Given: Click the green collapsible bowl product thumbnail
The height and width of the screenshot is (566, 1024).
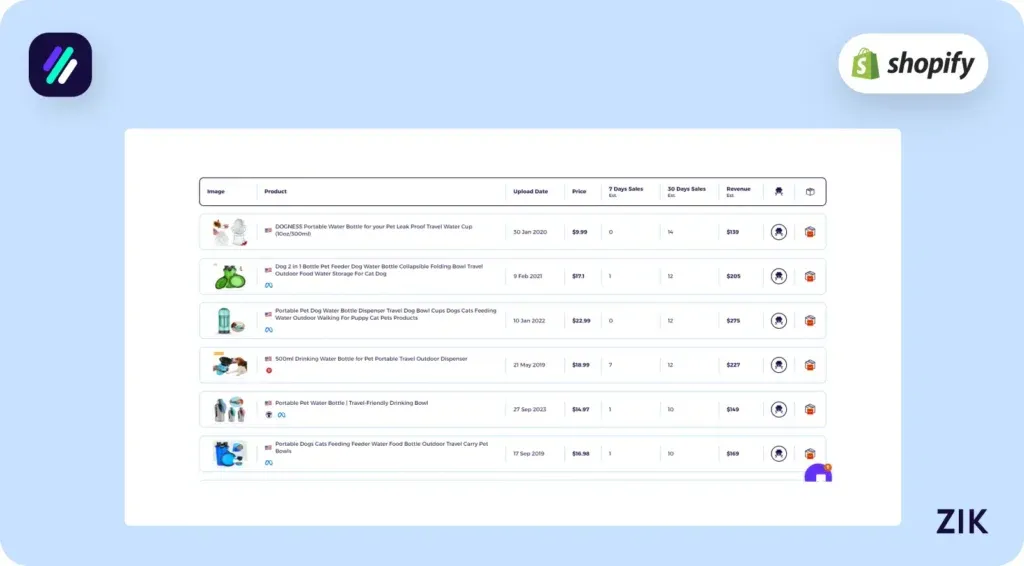Looking at the screenshot, I should tap(229, 276).
